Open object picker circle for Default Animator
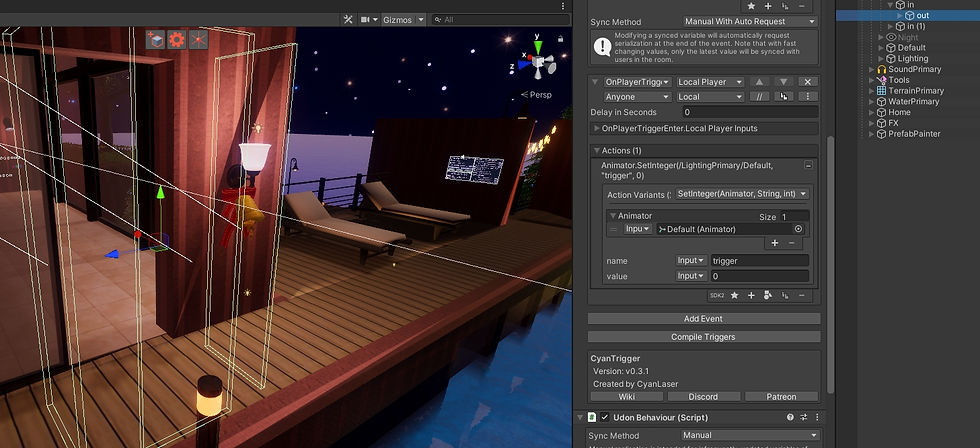The height and width of the screenshot is (448, 980). (x=798, y=229)
